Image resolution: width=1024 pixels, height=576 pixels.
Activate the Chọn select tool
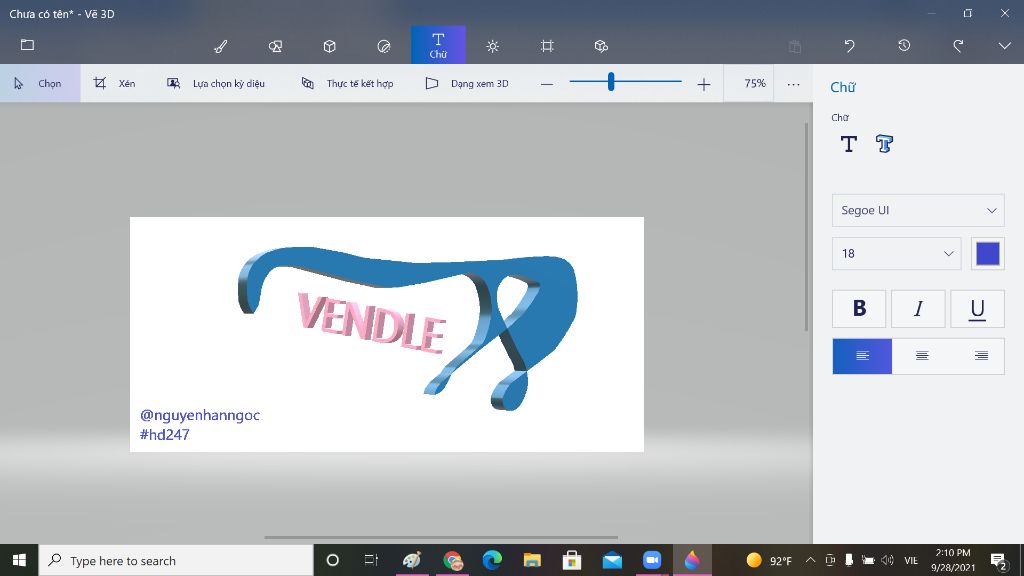(x=40, y=83)
